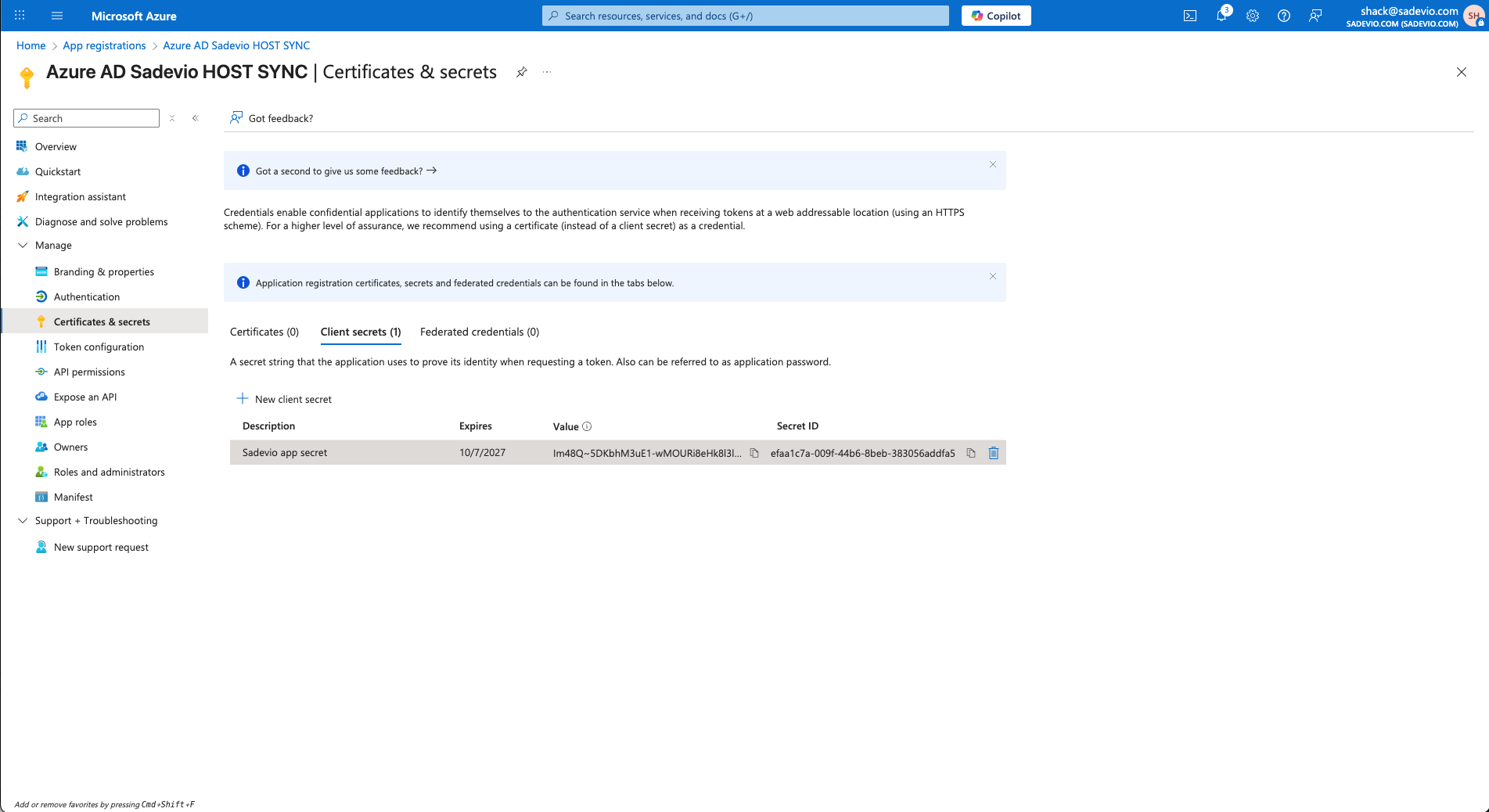Screen dimensions: 1489x812
Task: Click the resource search box
Action: [745, 16]
